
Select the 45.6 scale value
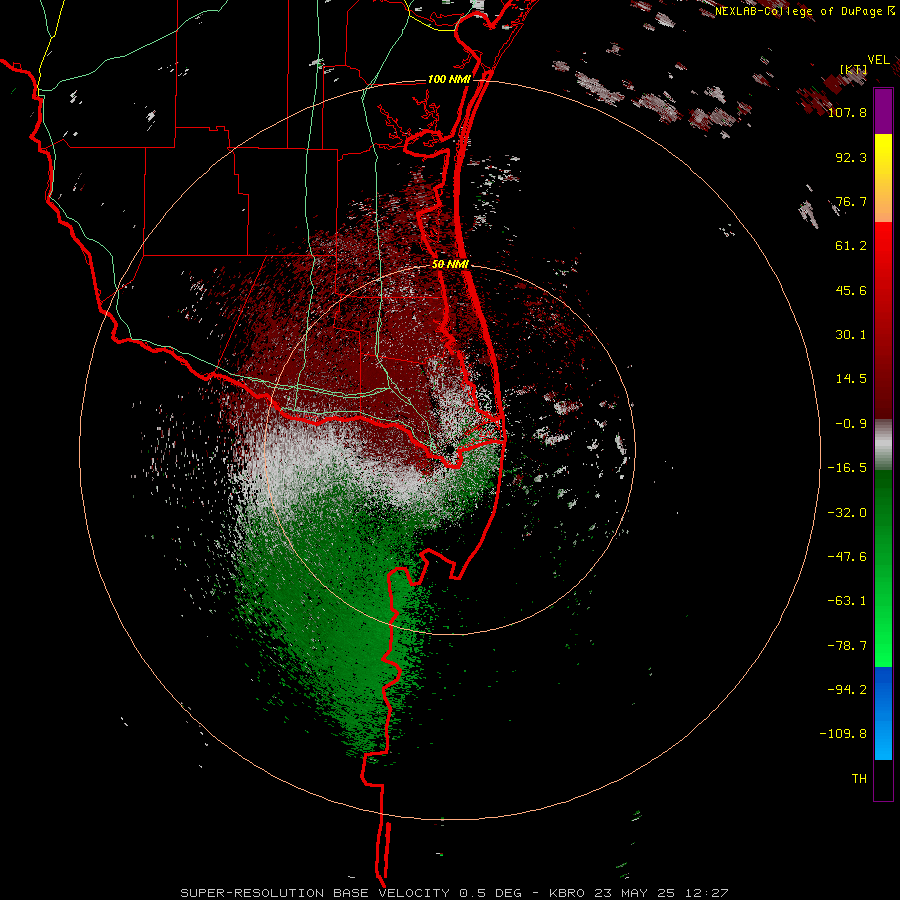[x=851, y=290]
